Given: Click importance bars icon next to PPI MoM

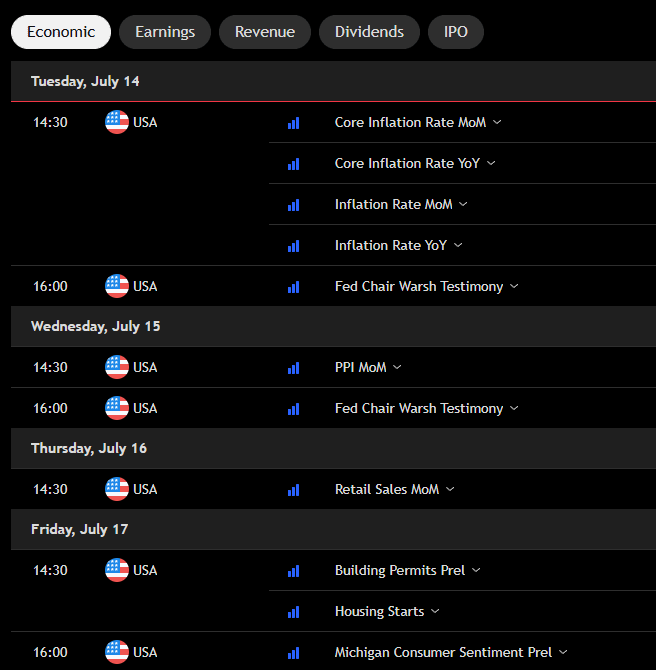Looking at the screenshot, I should (294, 368).
